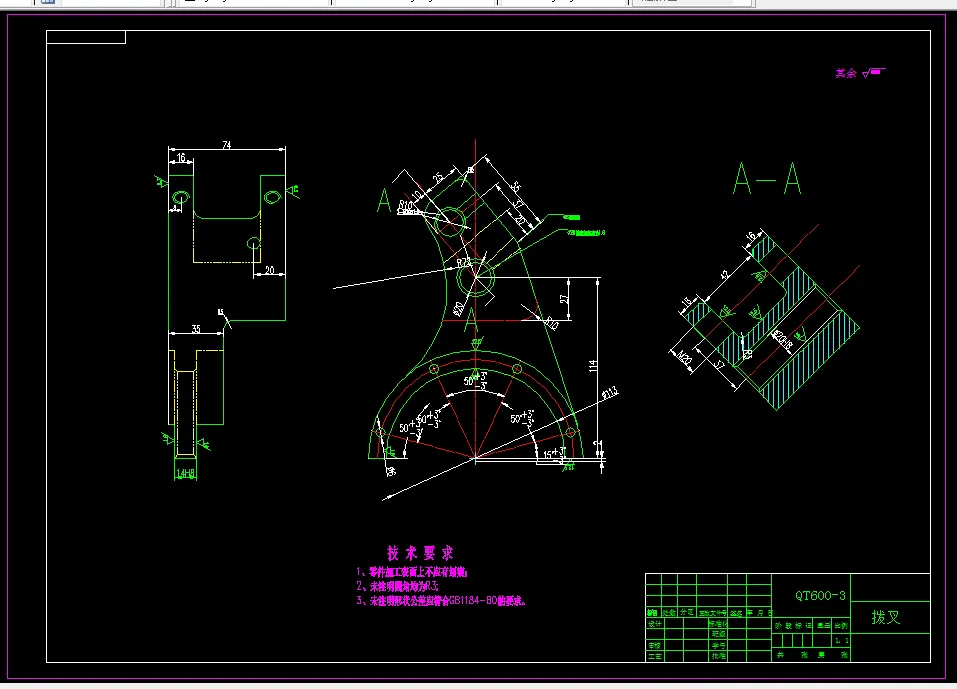Select the A section marker below the Ø20 hole

[x=470, y=320]
